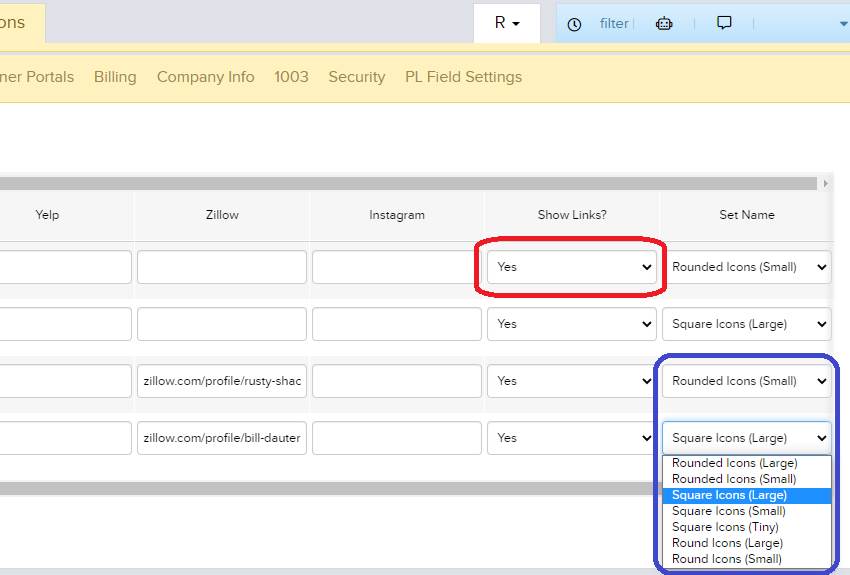Open the Company Info menu item
The width and height of the screenshot is (850, 575).
click(x=205, y=77)
